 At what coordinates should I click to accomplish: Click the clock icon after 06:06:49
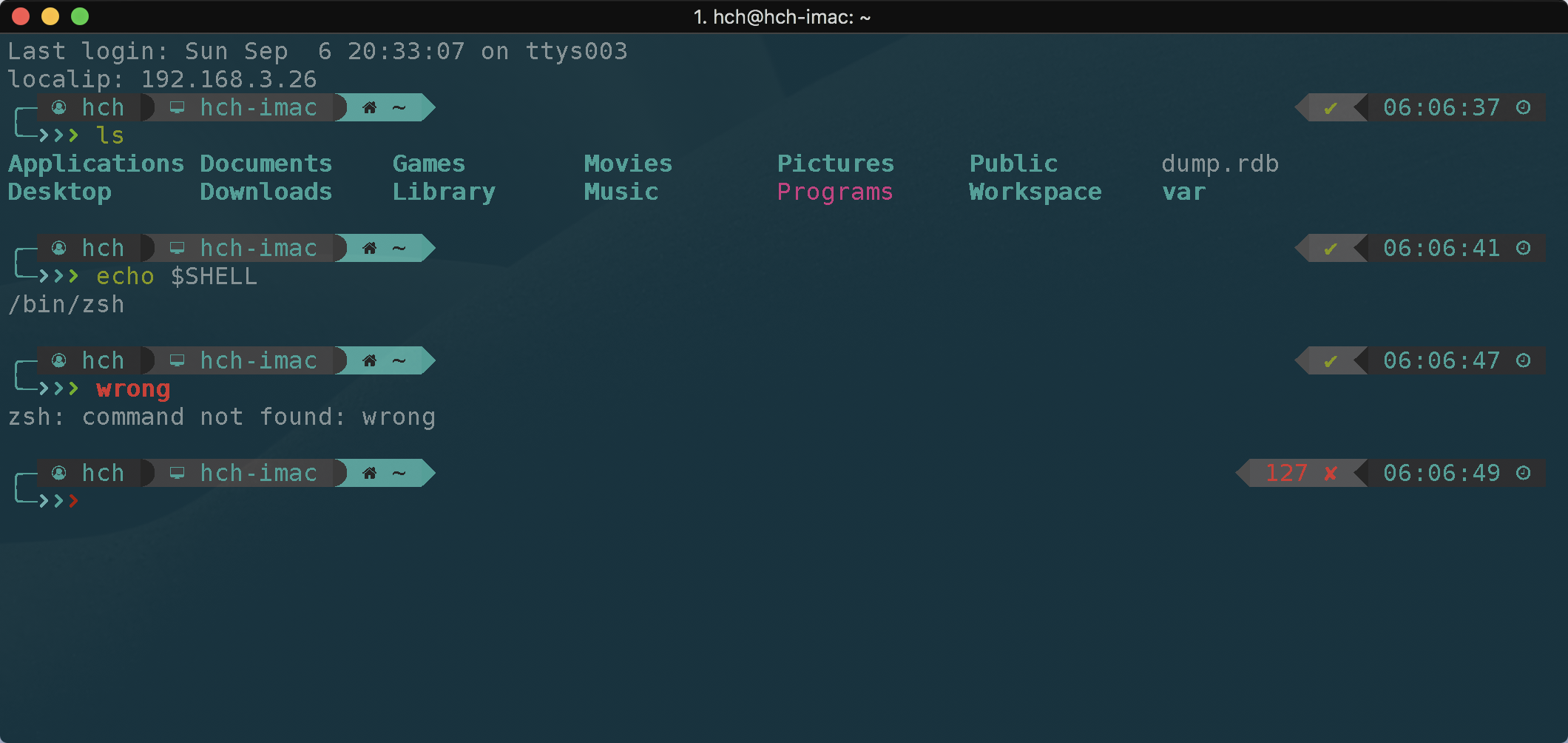point(1523,473)
